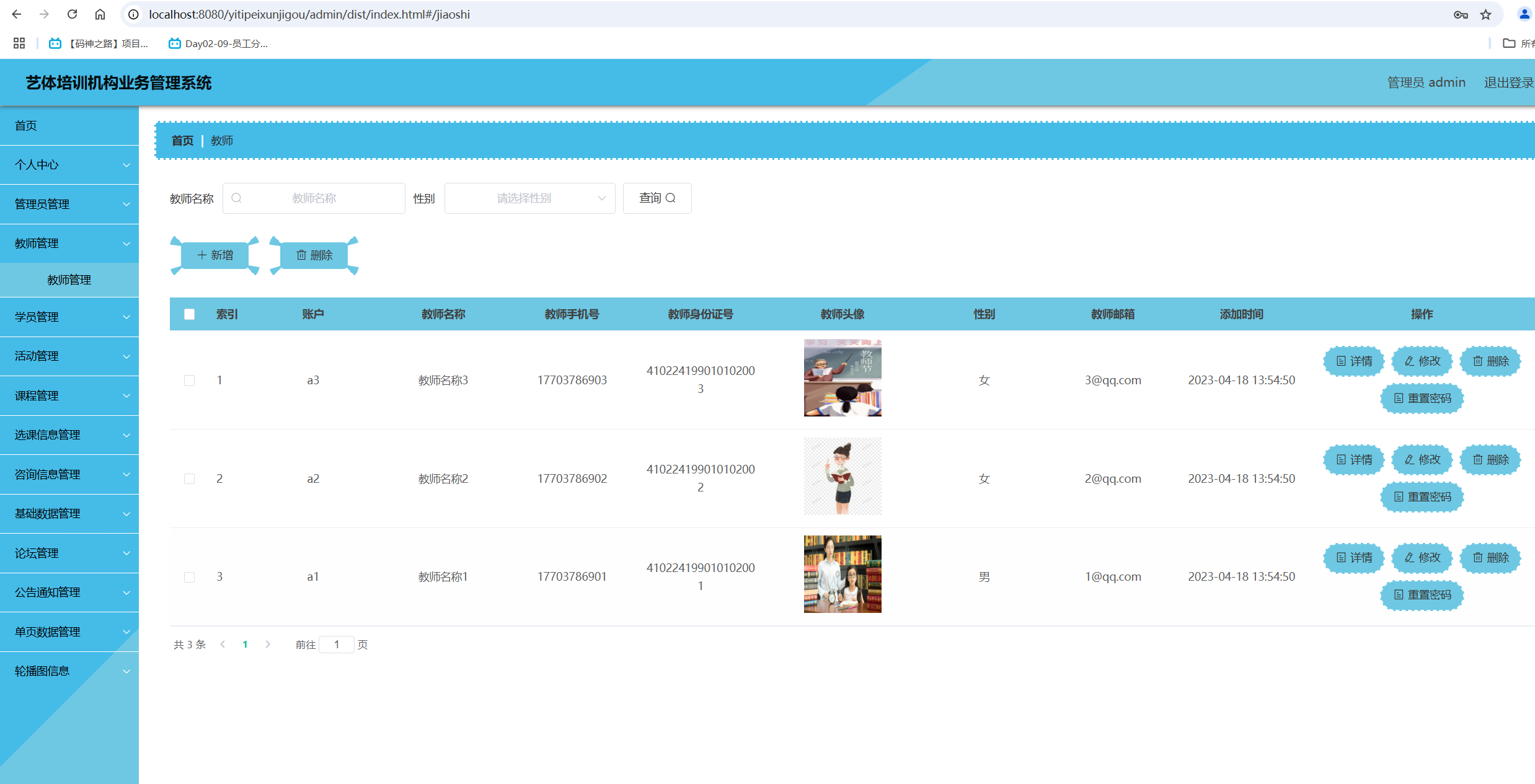Click the site info icon in address bar
The height and width of the screenshot is (784, 1535).
coord(133,14)
